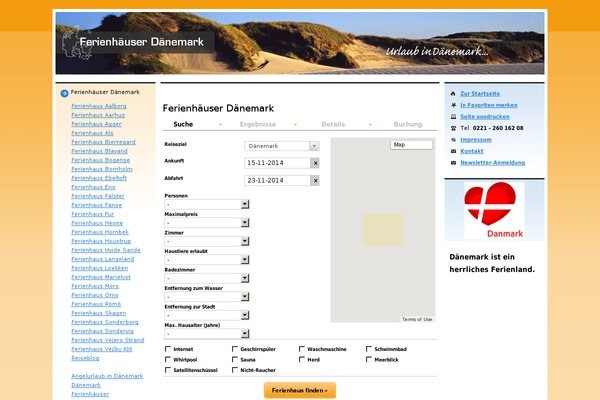Click the telephone icon beside Tel. number
Viewport: 600px width, 400px height.
453,128
